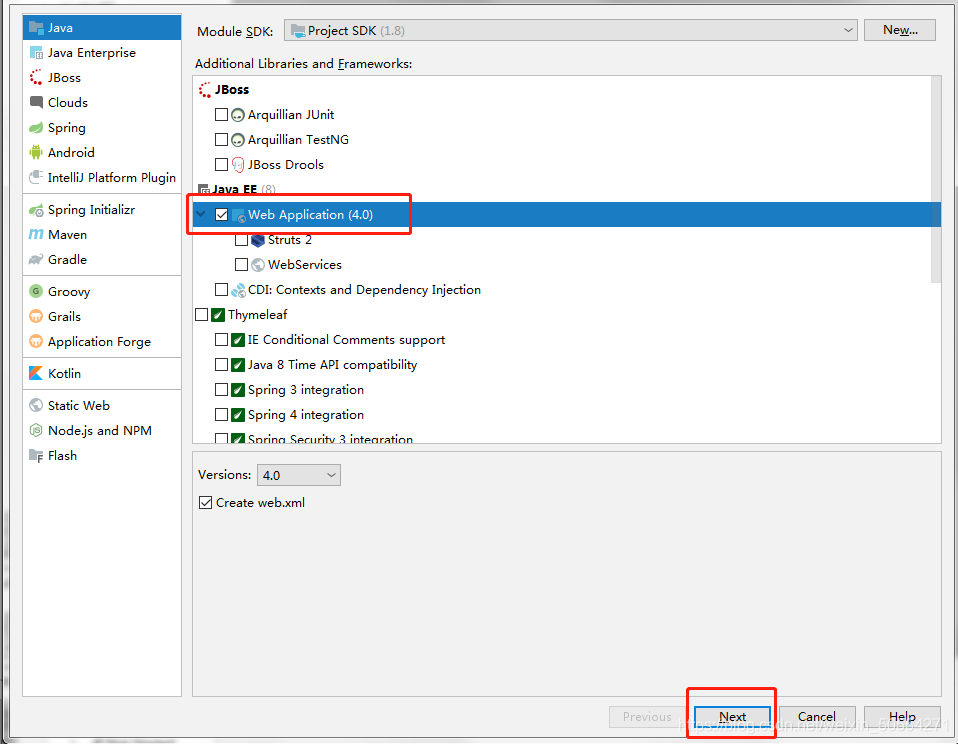The width and height of the screenshot is (958, 744).
Task: Select Gradle project type
Action: point(101,260)
